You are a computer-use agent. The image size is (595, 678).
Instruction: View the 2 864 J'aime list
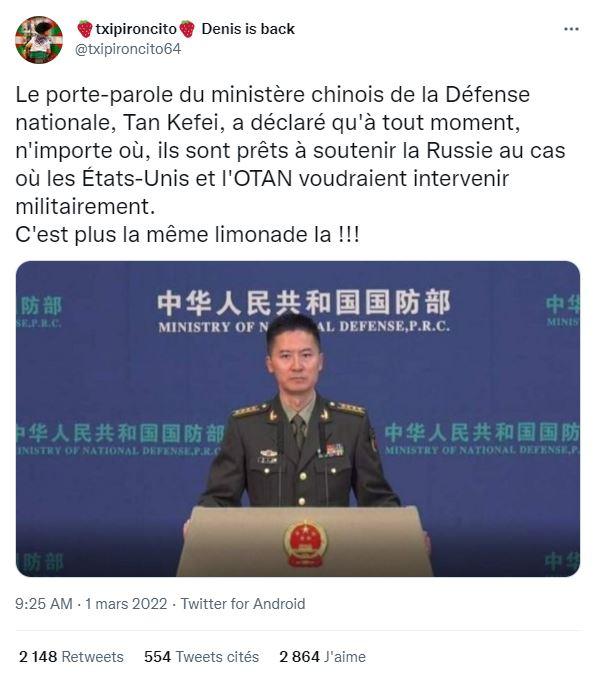pos(323,657)
